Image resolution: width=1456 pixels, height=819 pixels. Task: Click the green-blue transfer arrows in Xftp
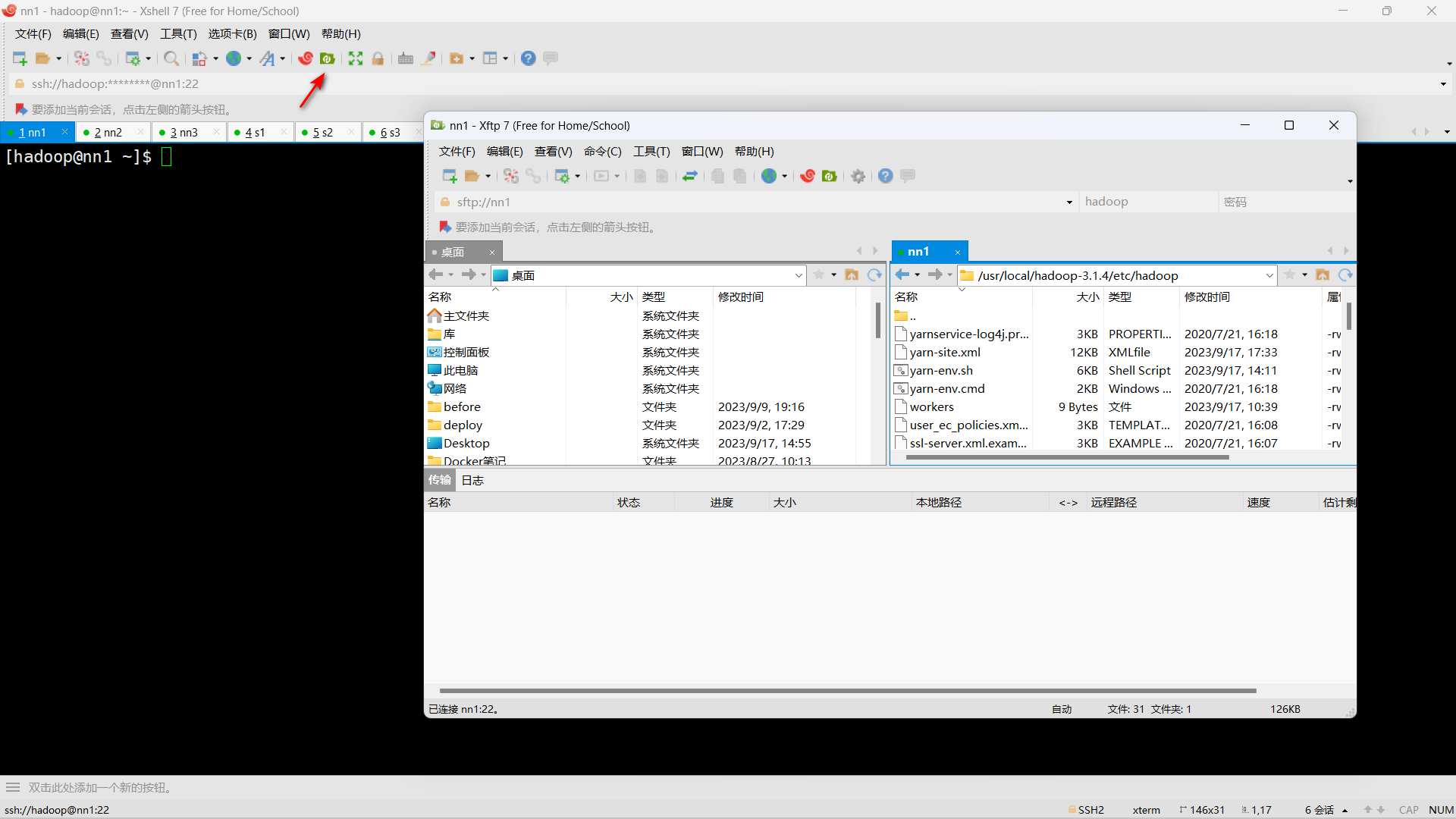pyautogui.click(x=689, y=176)
